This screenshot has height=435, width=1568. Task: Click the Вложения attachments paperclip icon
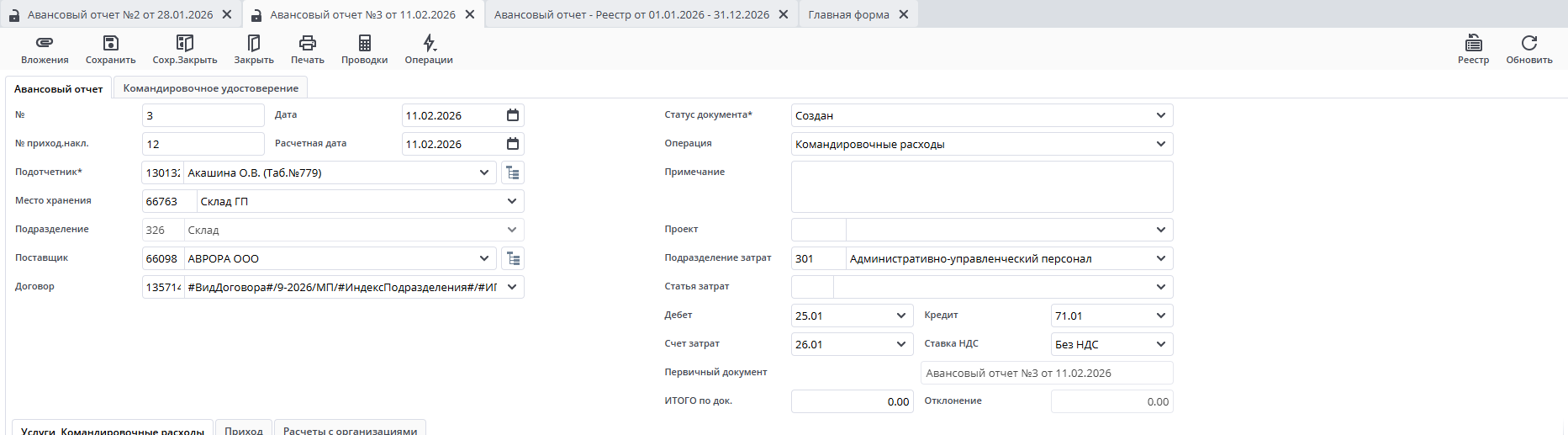[x=45, y=43]
